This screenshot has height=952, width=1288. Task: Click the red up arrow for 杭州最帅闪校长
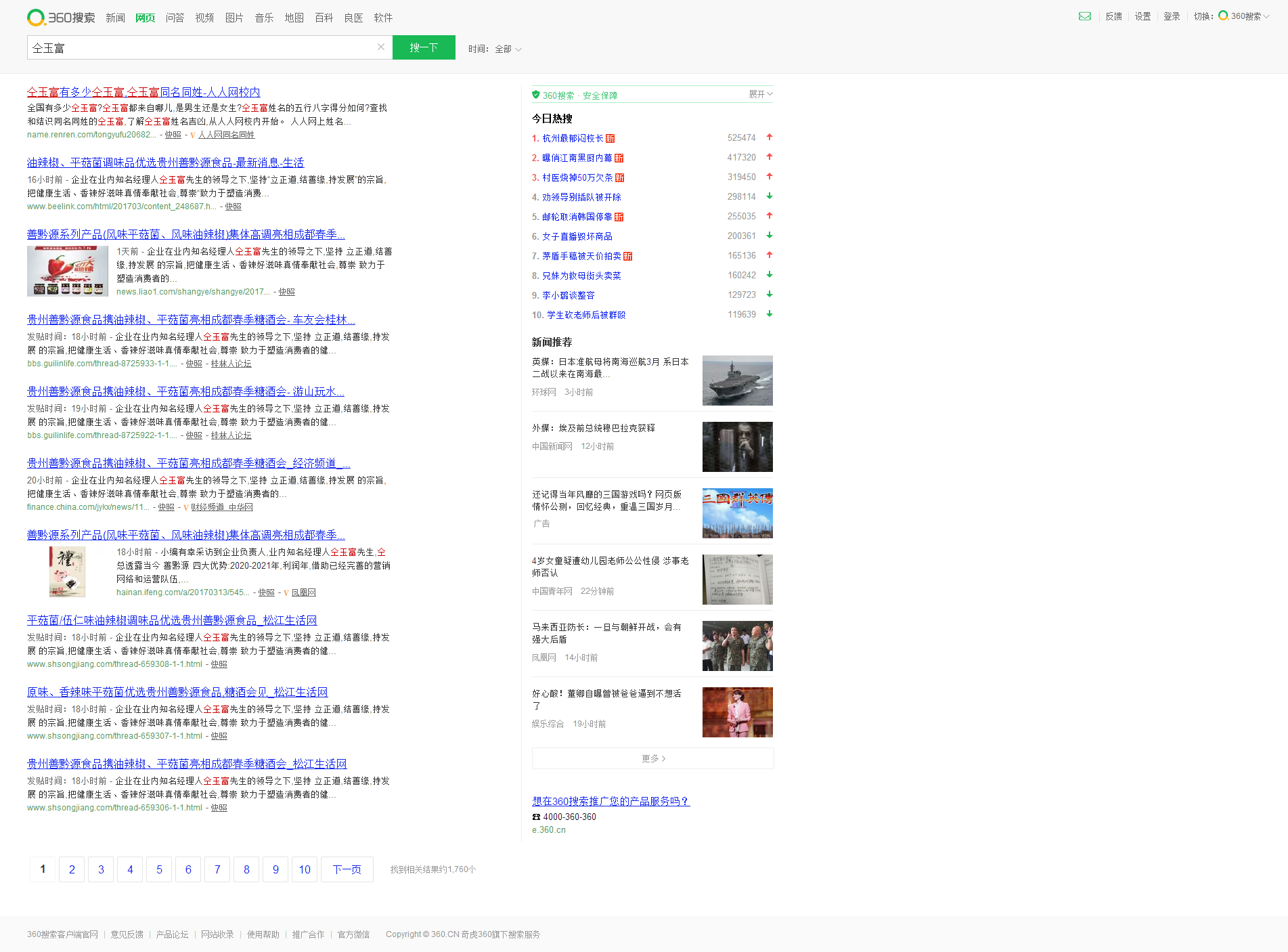pos(770,137)
